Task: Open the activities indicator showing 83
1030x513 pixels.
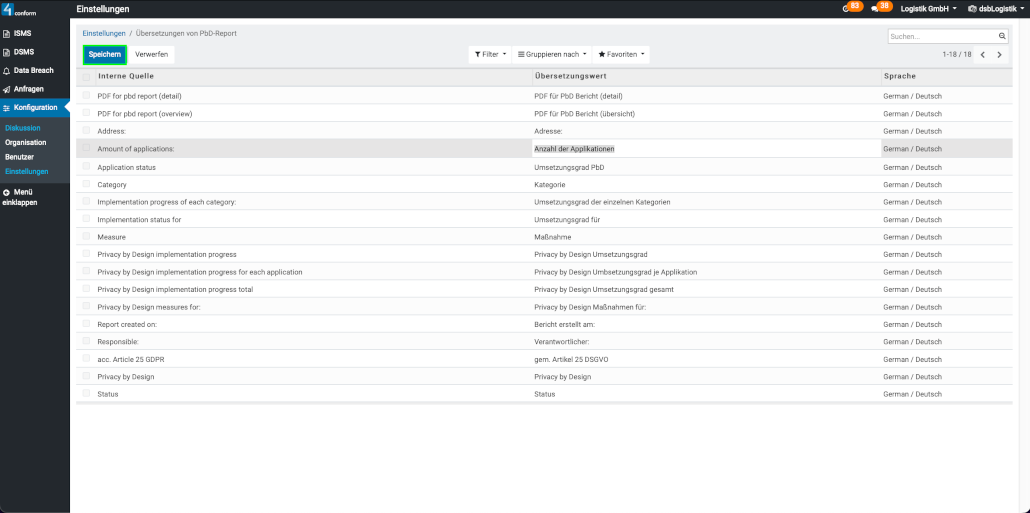Action: pos(851,8)
